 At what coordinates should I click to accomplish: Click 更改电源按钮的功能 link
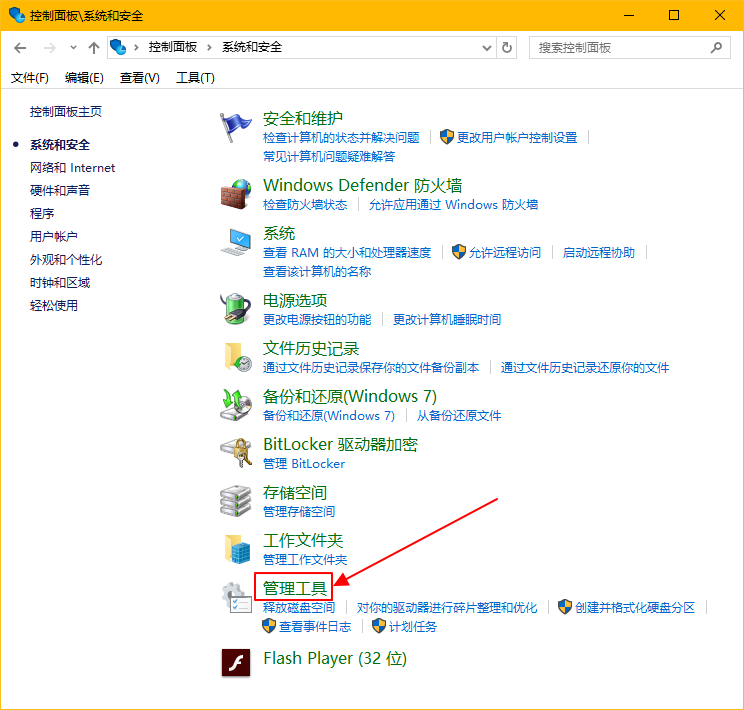click(x=317, y=319)
